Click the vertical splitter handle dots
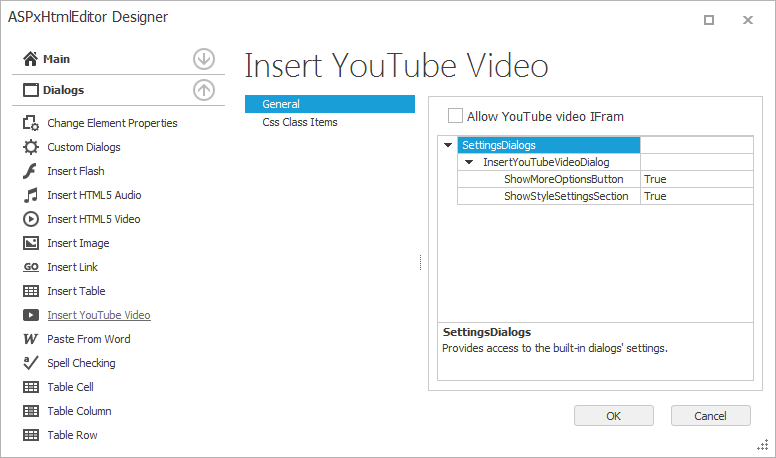This screenshot has height=458, width=776. pyautogui.click(x=420, y=262)
